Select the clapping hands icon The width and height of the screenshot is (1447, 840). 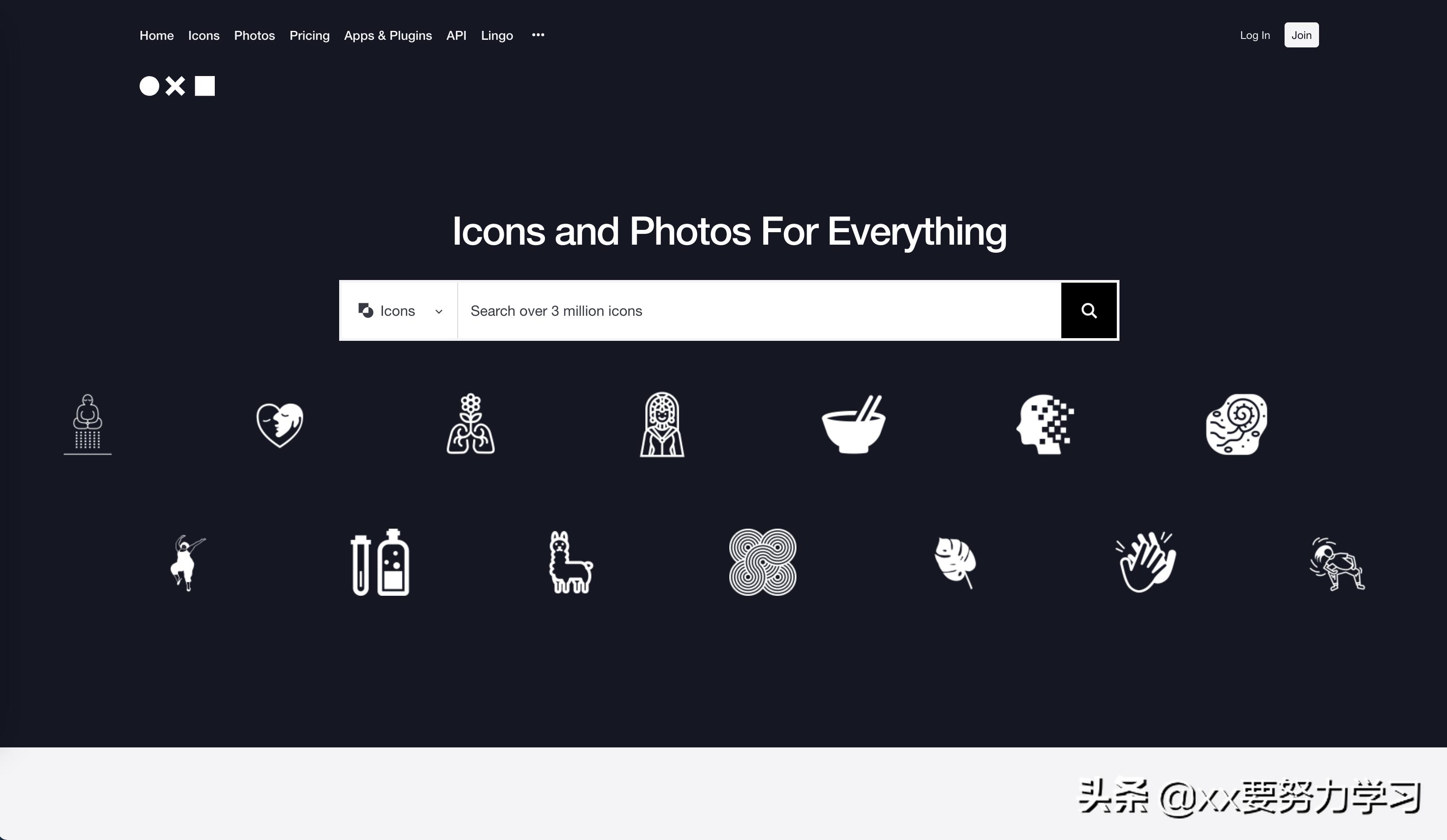1145,561
